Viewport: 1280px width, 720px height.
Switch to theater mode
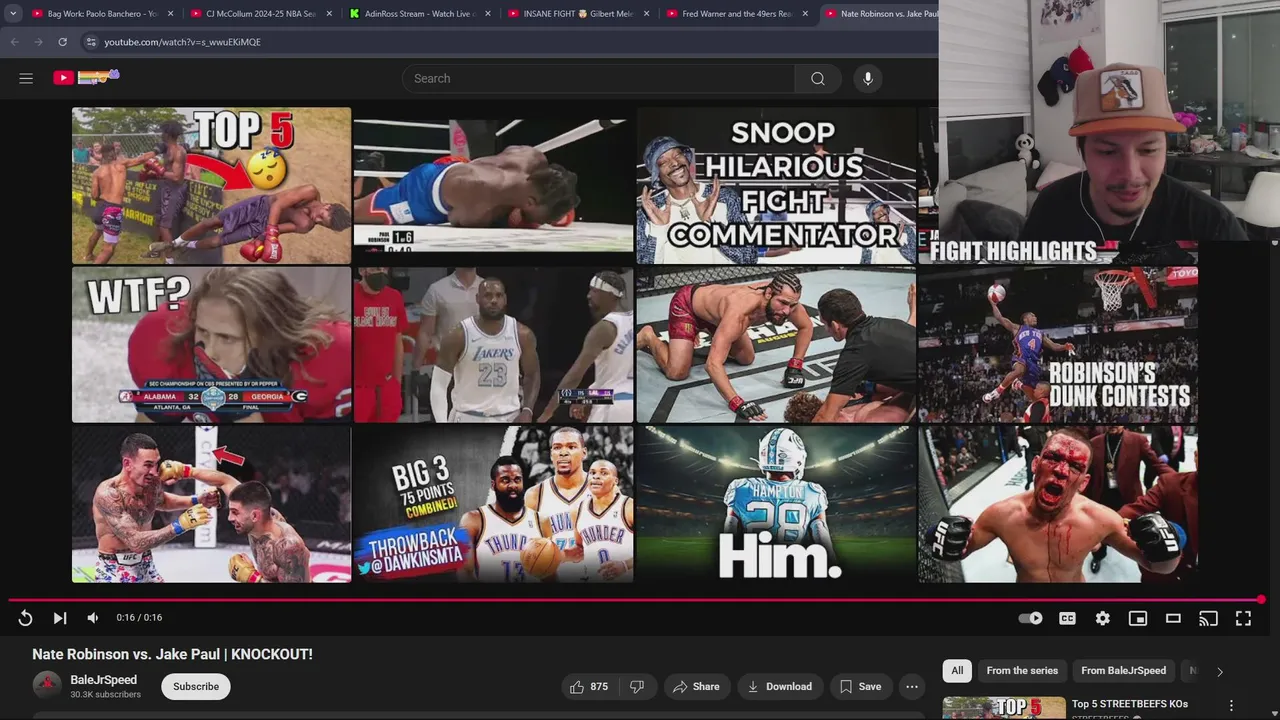tap(1173, 618)
